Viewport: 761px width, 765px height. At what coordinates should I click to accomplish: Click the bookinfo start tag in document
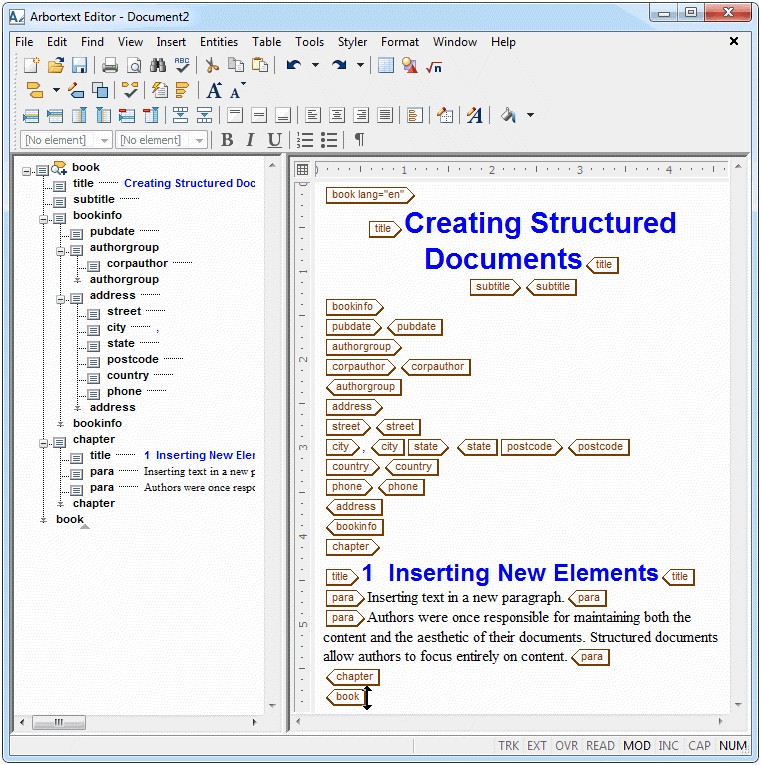click(x=355, y=306)
